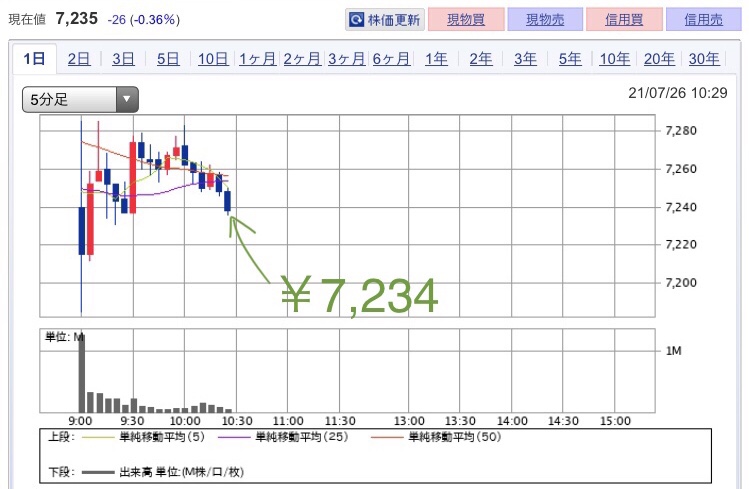Click the 15:00 time axis label
Screen dimensions: 749x489
point(615,421)
